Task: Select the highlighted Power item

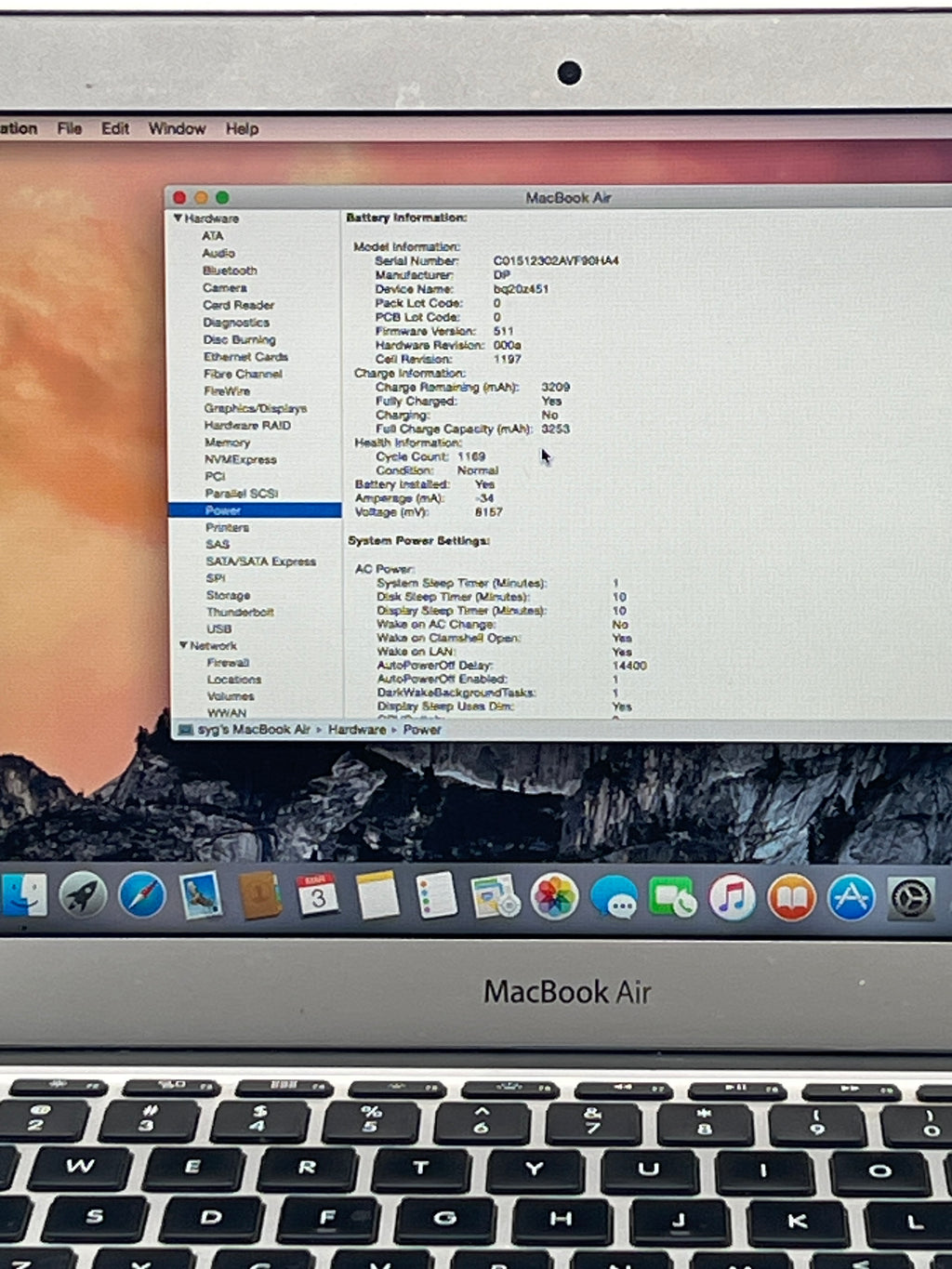Action: tap(255, 510)
